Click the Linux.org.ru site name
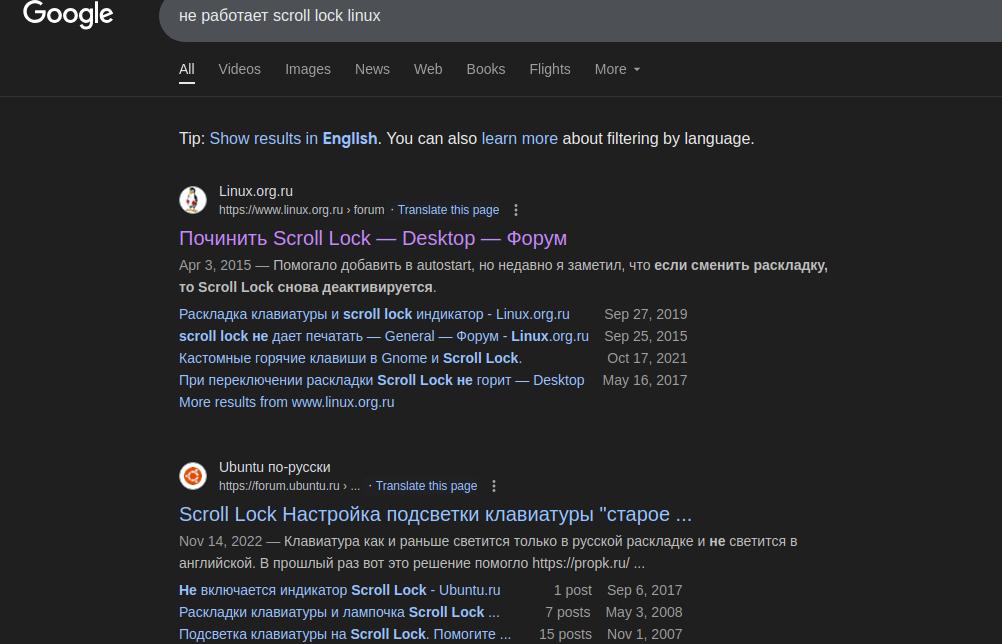Screen dimensions: 1002x644 click(256, 191)
